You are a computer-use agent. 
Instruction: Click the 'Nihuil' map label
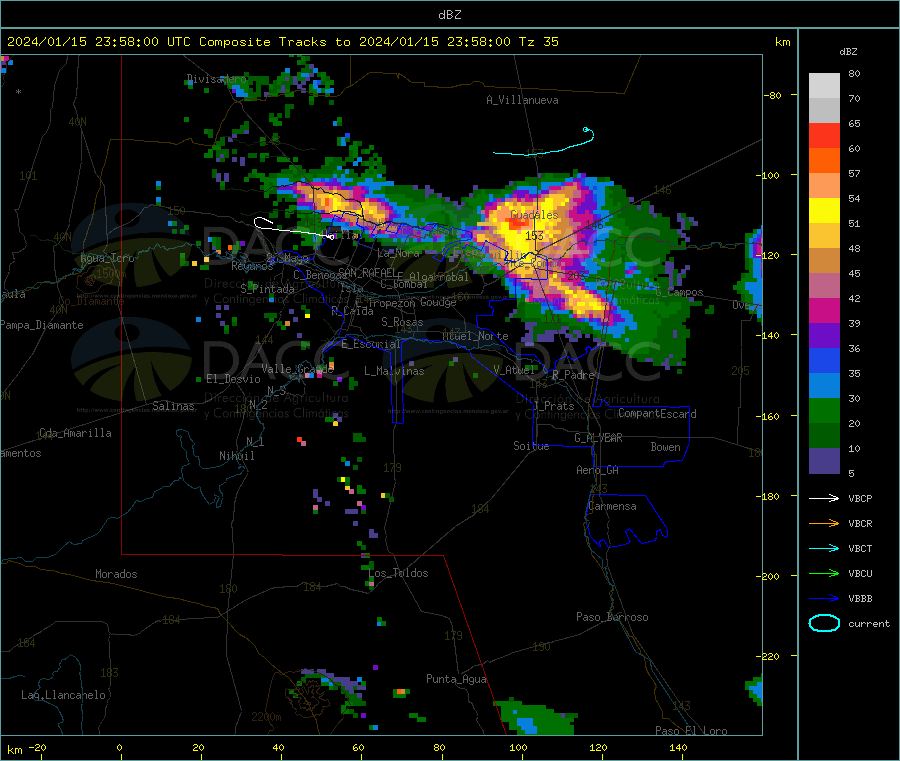coord(237,456)
